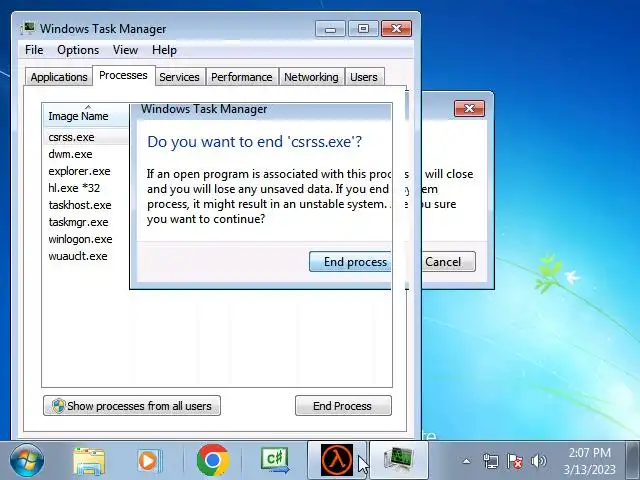Screen dimensions: 640x480
Task: Click the volume speaker tray icon
Action: (x=538, y=461)
